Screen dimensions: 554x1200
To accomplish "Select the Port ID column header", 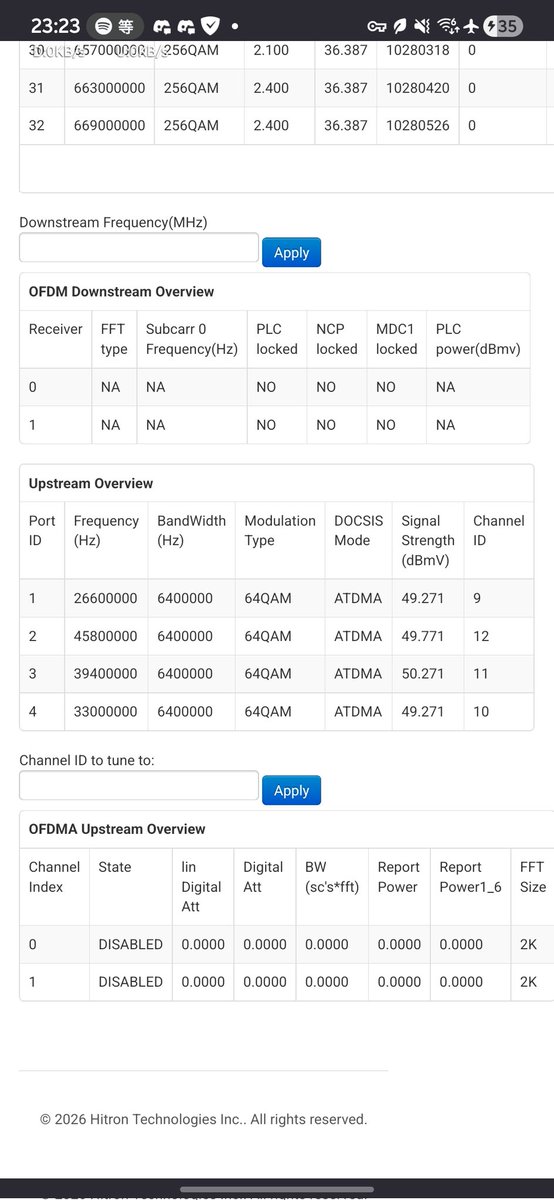I will pos(42,531).
